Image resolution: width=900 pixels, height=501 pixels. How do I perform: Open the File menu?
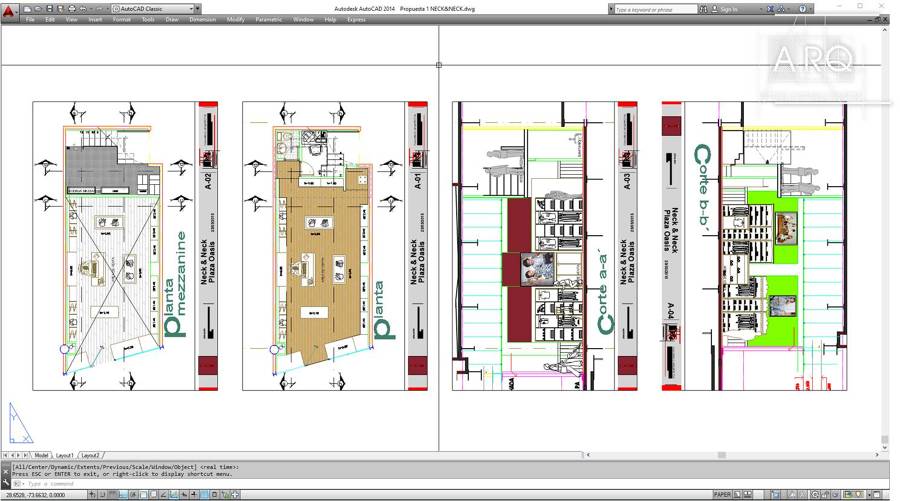coord(30,20)
